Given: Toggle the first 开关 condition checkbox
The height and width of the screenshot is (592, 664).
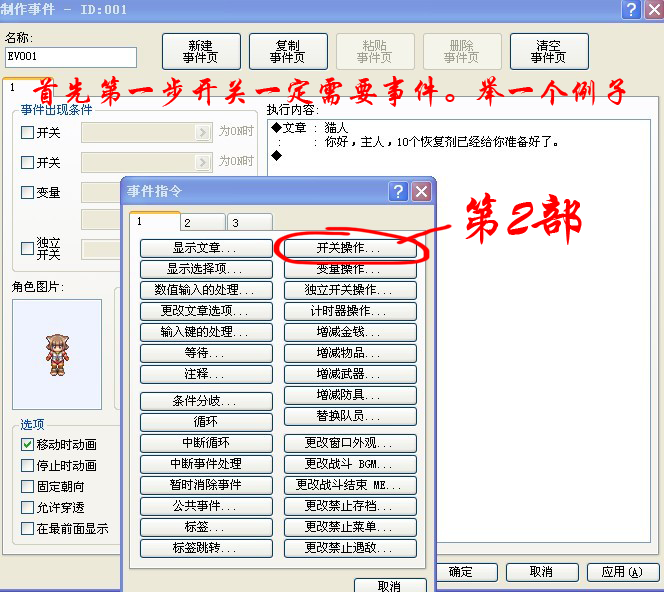Looking at the screenshot, I should (28, 133).
